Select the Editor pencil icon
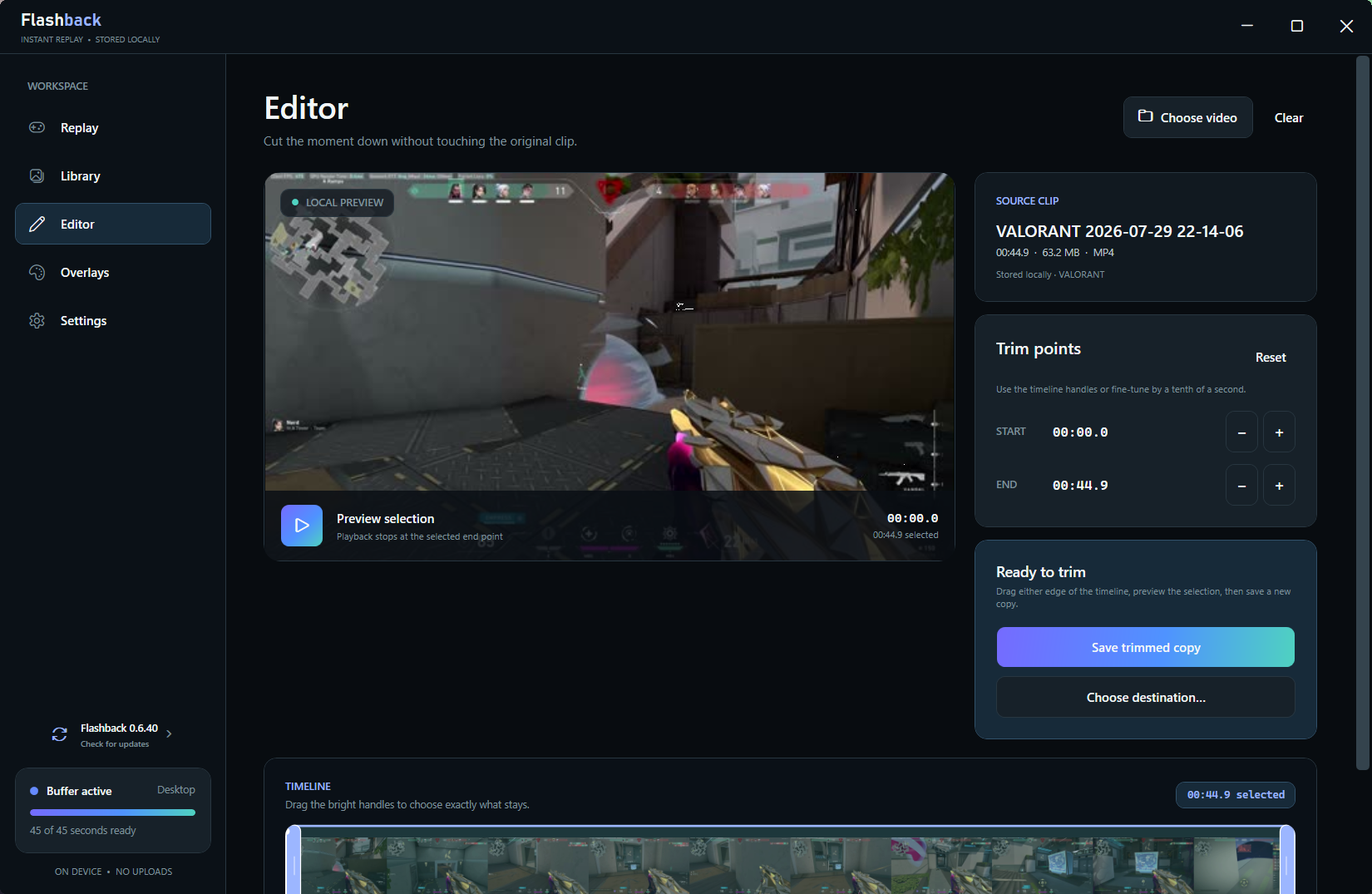1372x894 pixels. 37,224
